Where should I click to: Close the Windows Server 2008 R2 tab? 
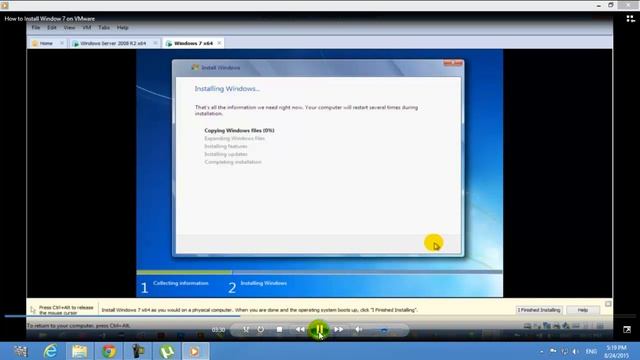(156, 43)
